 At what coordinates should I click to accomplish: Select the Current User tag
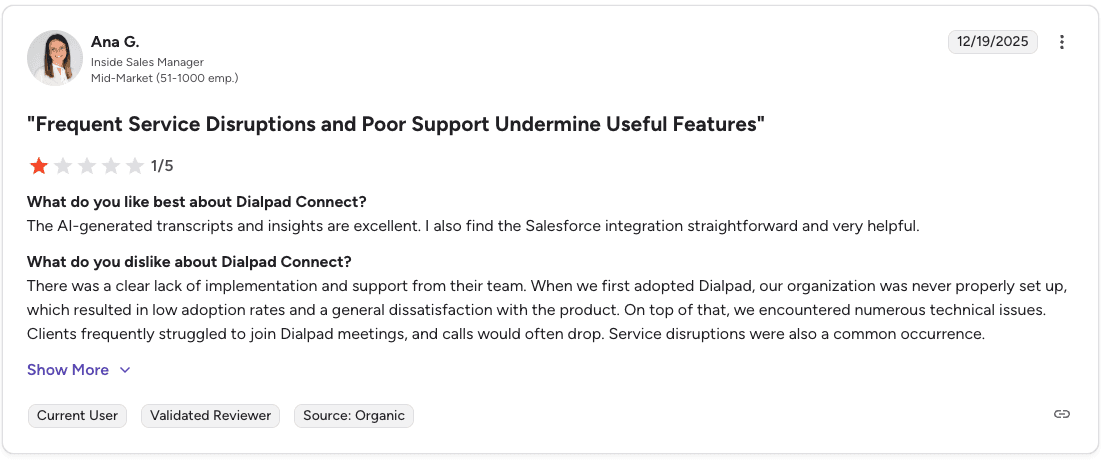pyautogui.click(x=77, y=415)
